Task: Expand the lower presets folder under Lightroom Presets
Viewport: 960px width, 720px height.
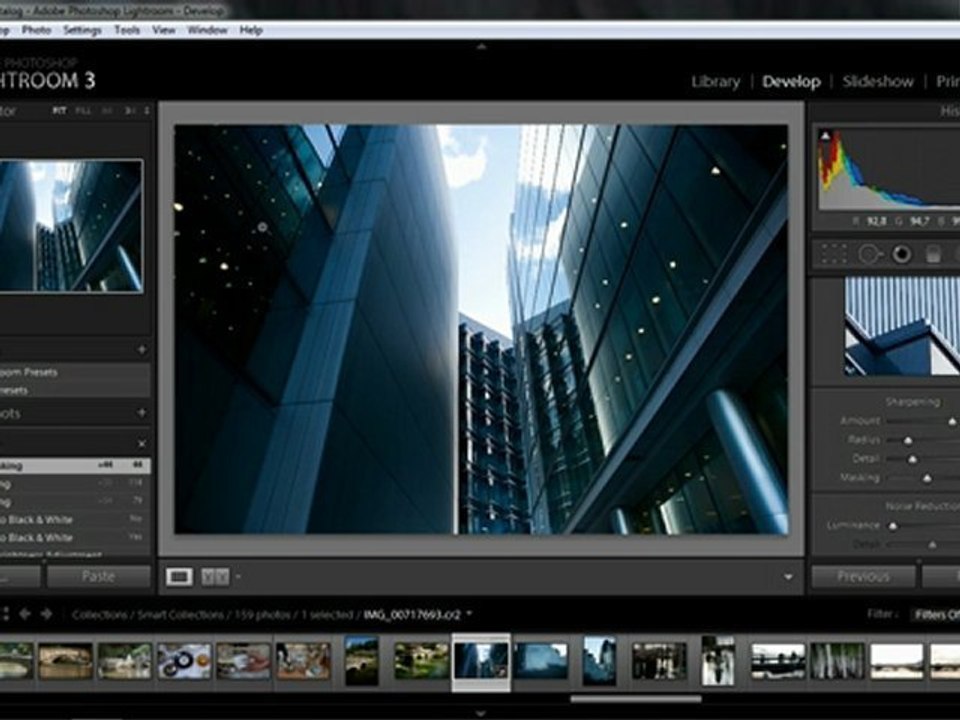Action: 75,390
